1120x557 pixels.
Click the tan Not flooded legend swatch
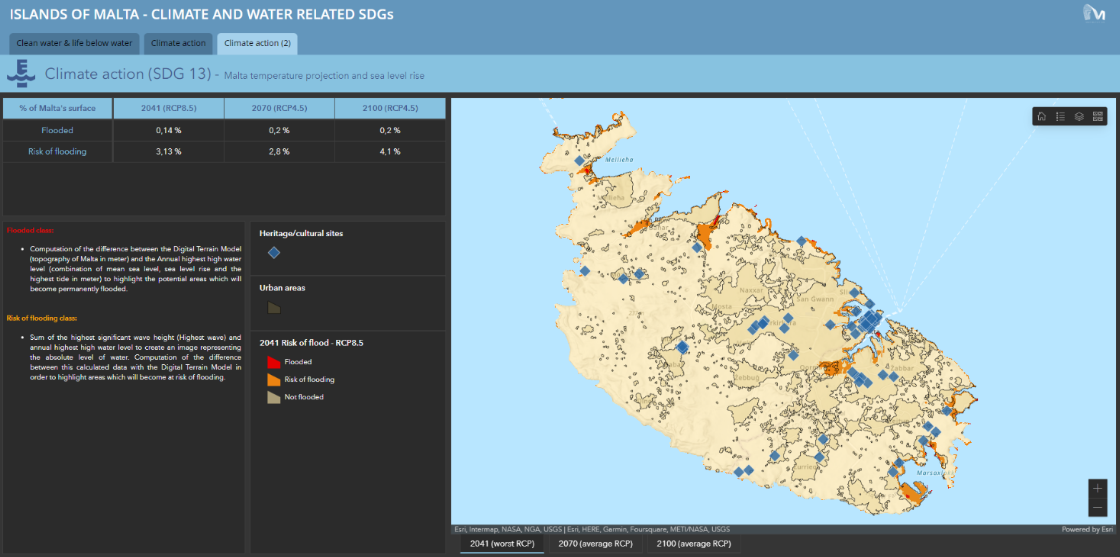point(274,396)
